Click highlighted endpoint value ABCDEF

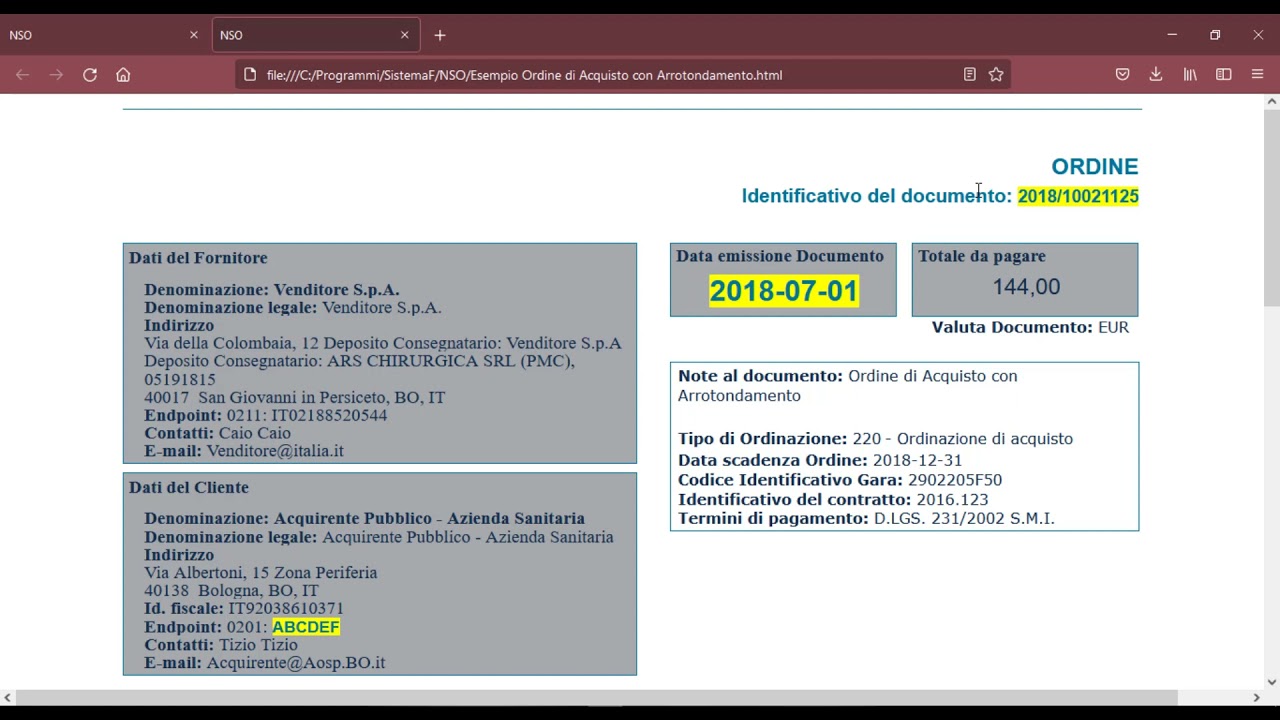coord(306,627)
